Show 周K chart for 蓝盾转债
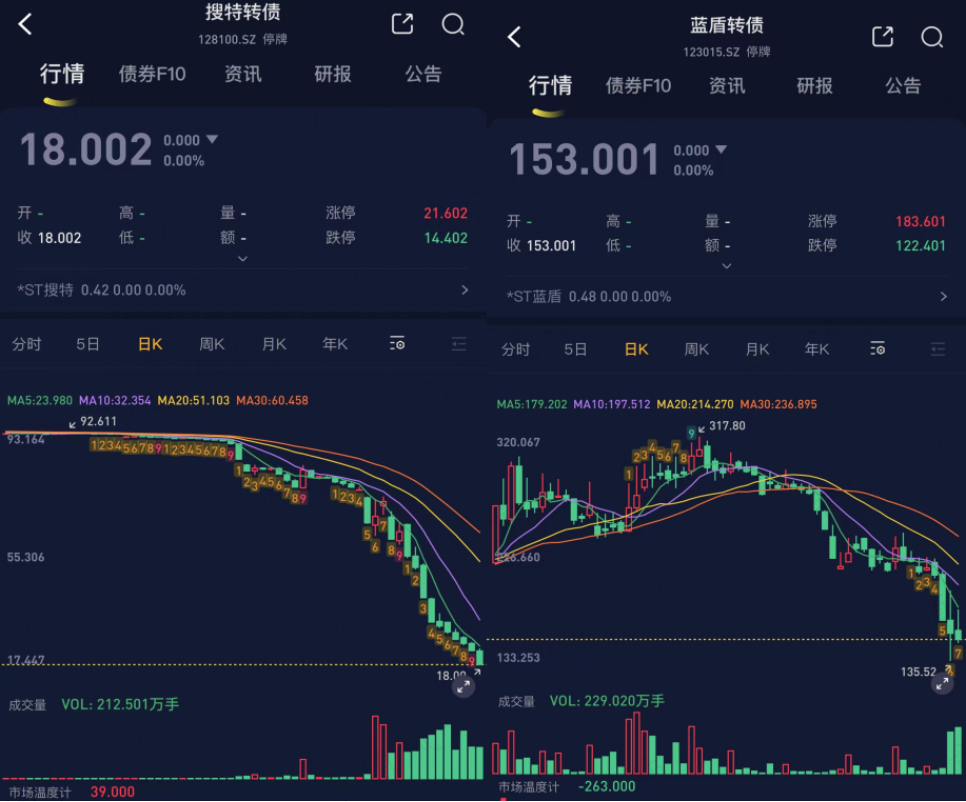Screen dimensions: 966x802 (697, 349)
